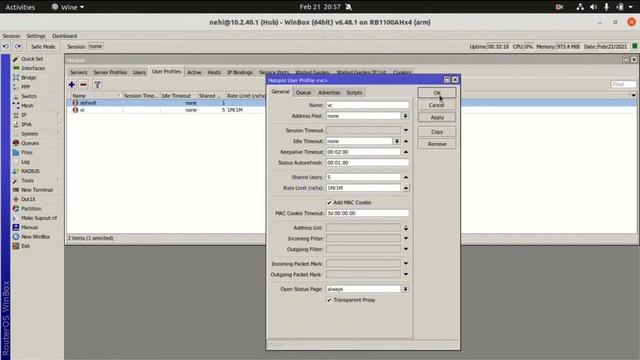640x360 pixels.
Task: Open Ubuntu Activities overview
Action: 20,7
